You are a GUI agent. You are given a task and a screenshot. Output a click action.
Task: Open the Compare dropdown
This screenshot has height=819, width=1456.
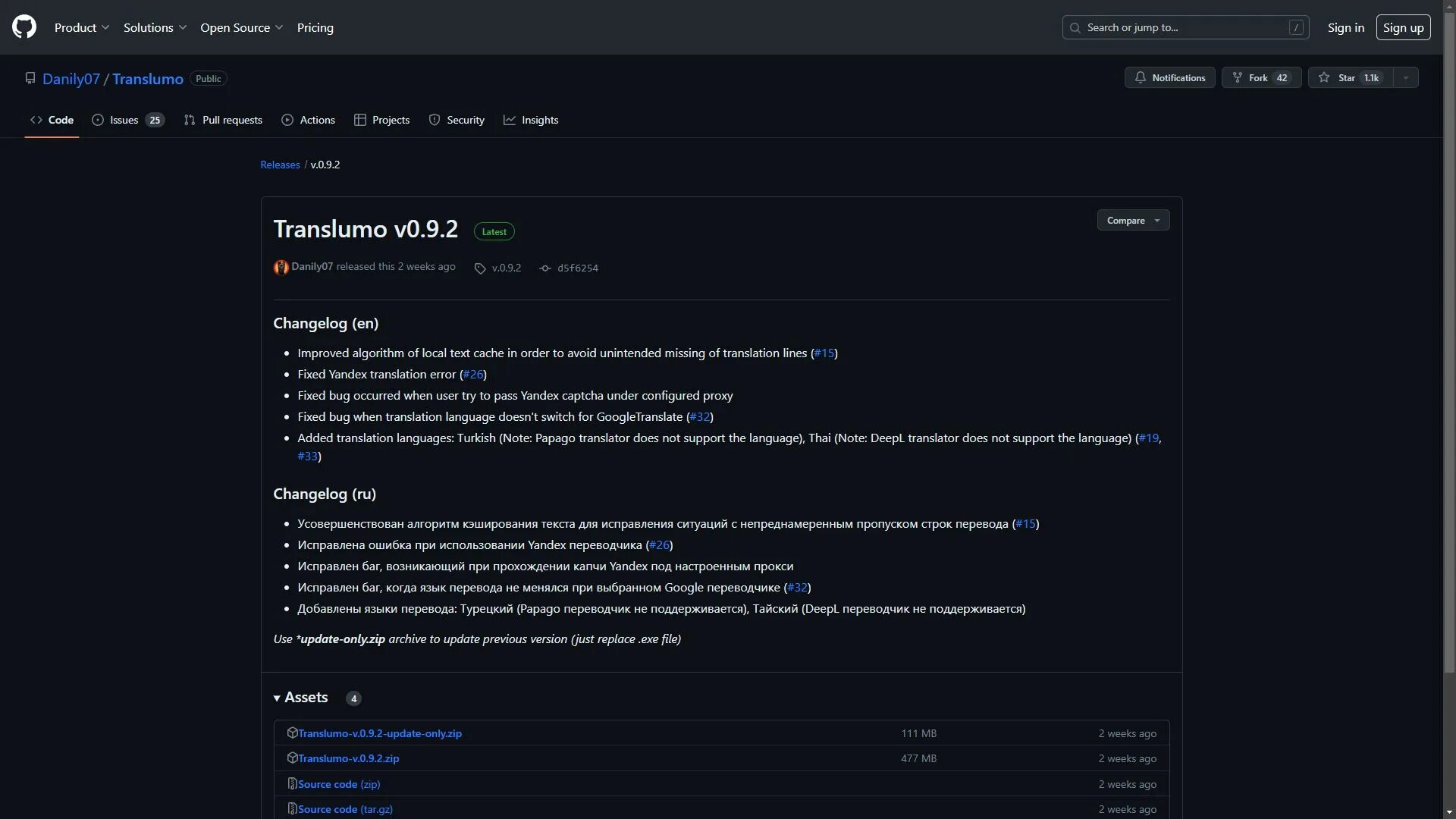tap(1133, 221)
